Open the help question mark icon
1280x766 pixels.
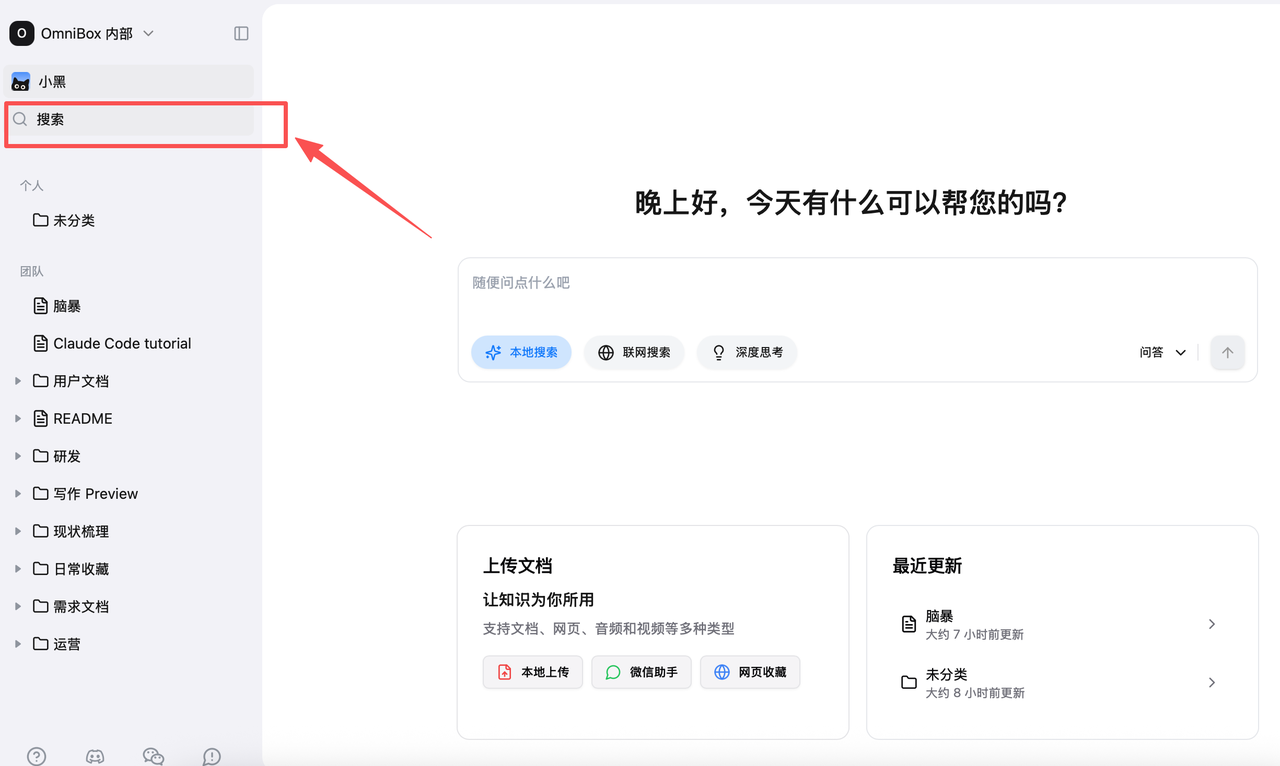(37, 756)
